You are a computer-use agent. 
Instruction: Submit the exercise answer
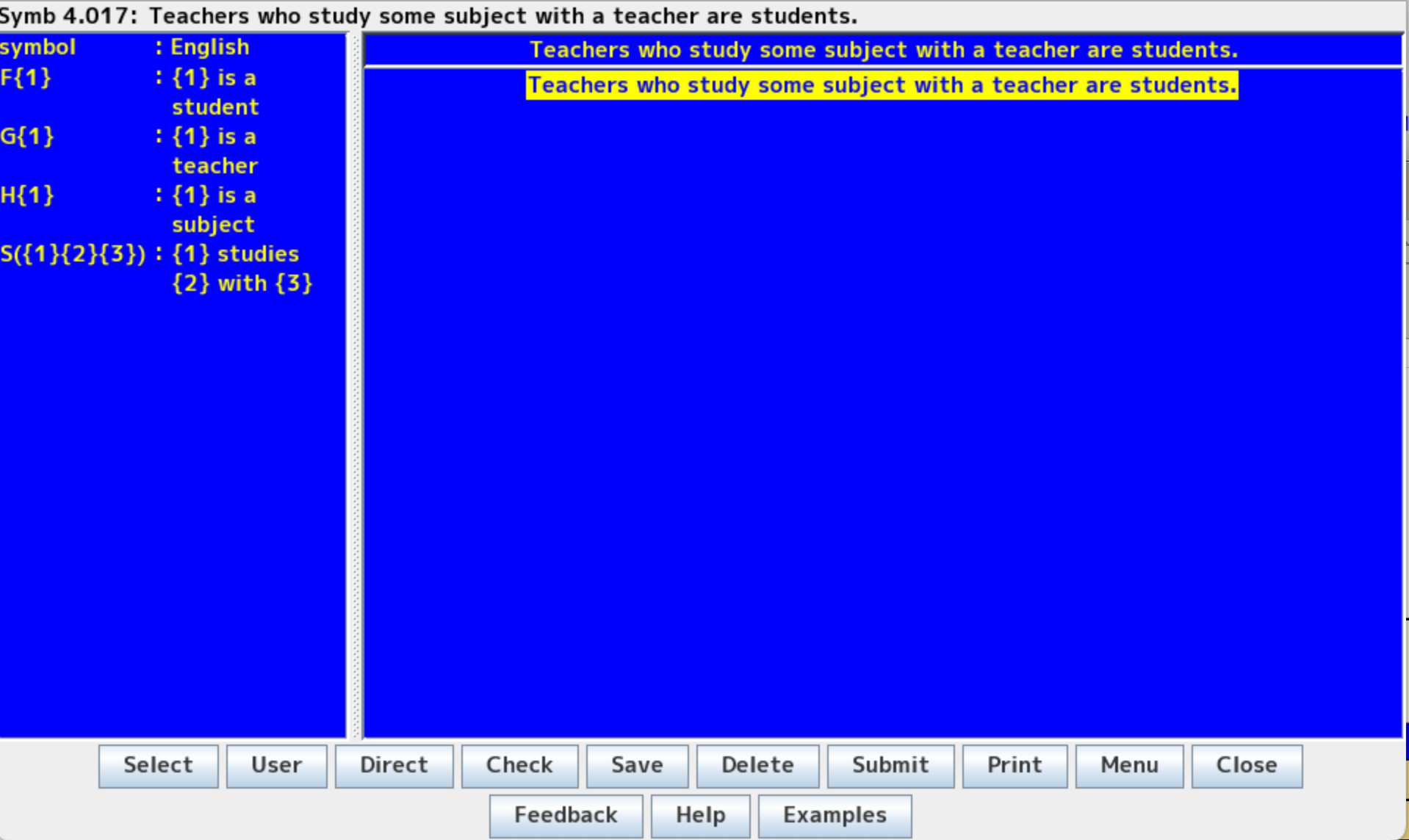[890, 765]
